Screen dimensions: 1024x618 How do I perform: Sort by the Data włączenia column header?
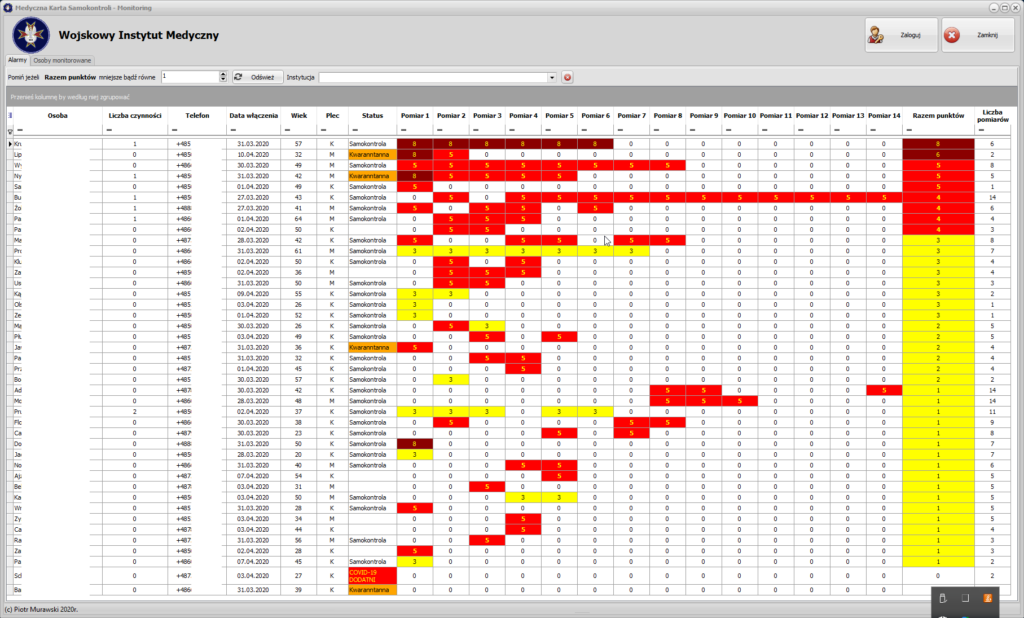click(x=253, y=116)
